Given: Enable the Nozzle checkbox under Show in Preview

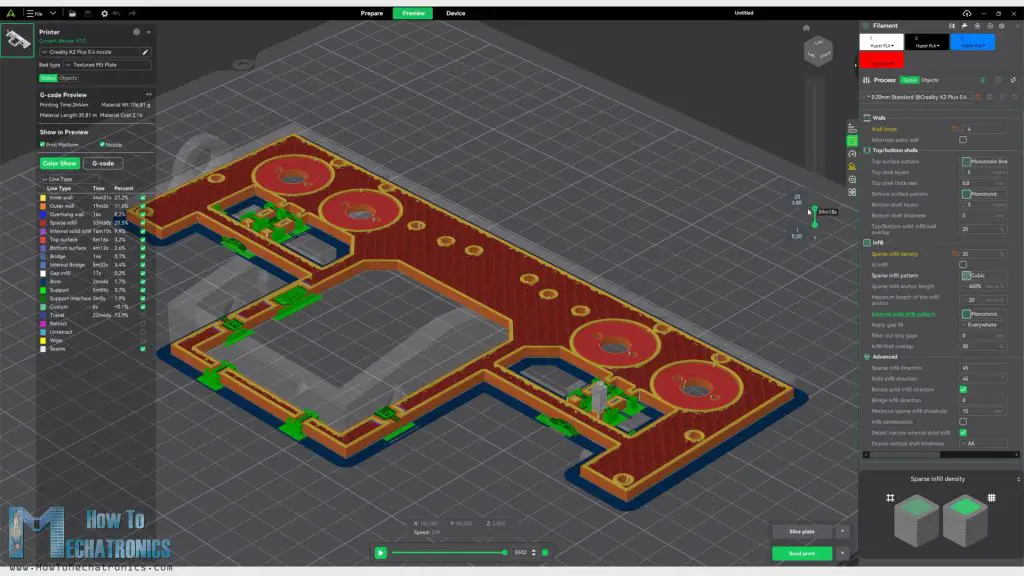Looking at the screenshot, I should pyautogui.click(x=101, y=144).
